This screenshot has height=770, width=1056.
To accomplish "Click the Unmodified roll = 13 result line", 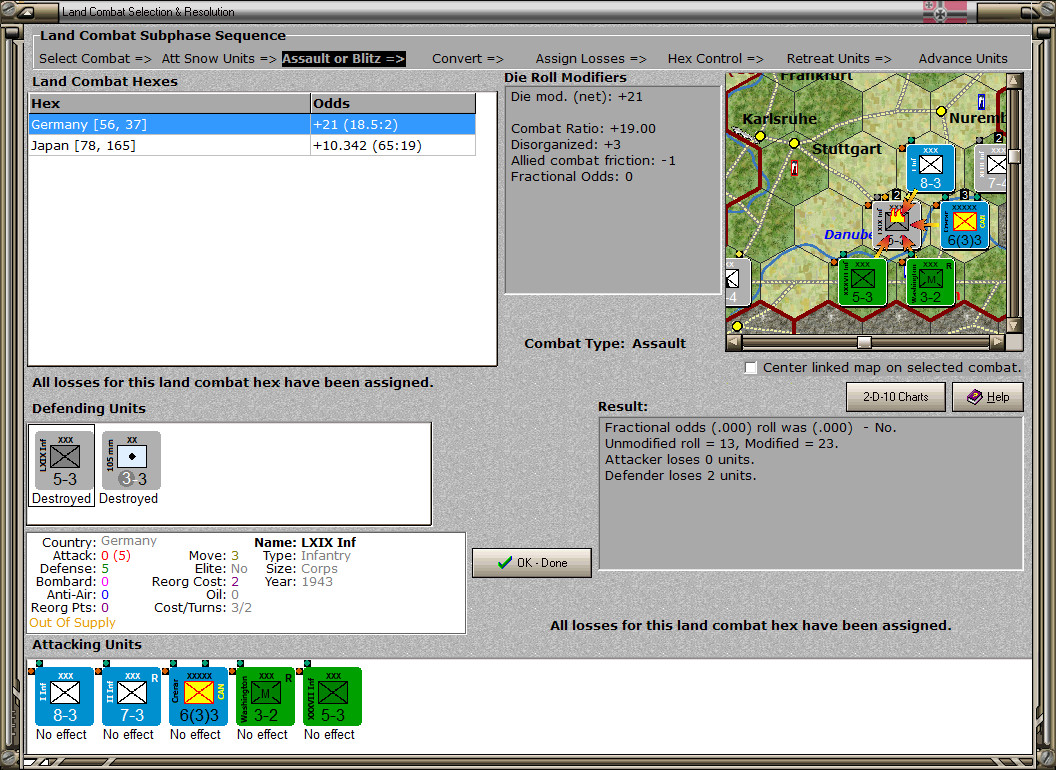I will [x=721, y=443].
